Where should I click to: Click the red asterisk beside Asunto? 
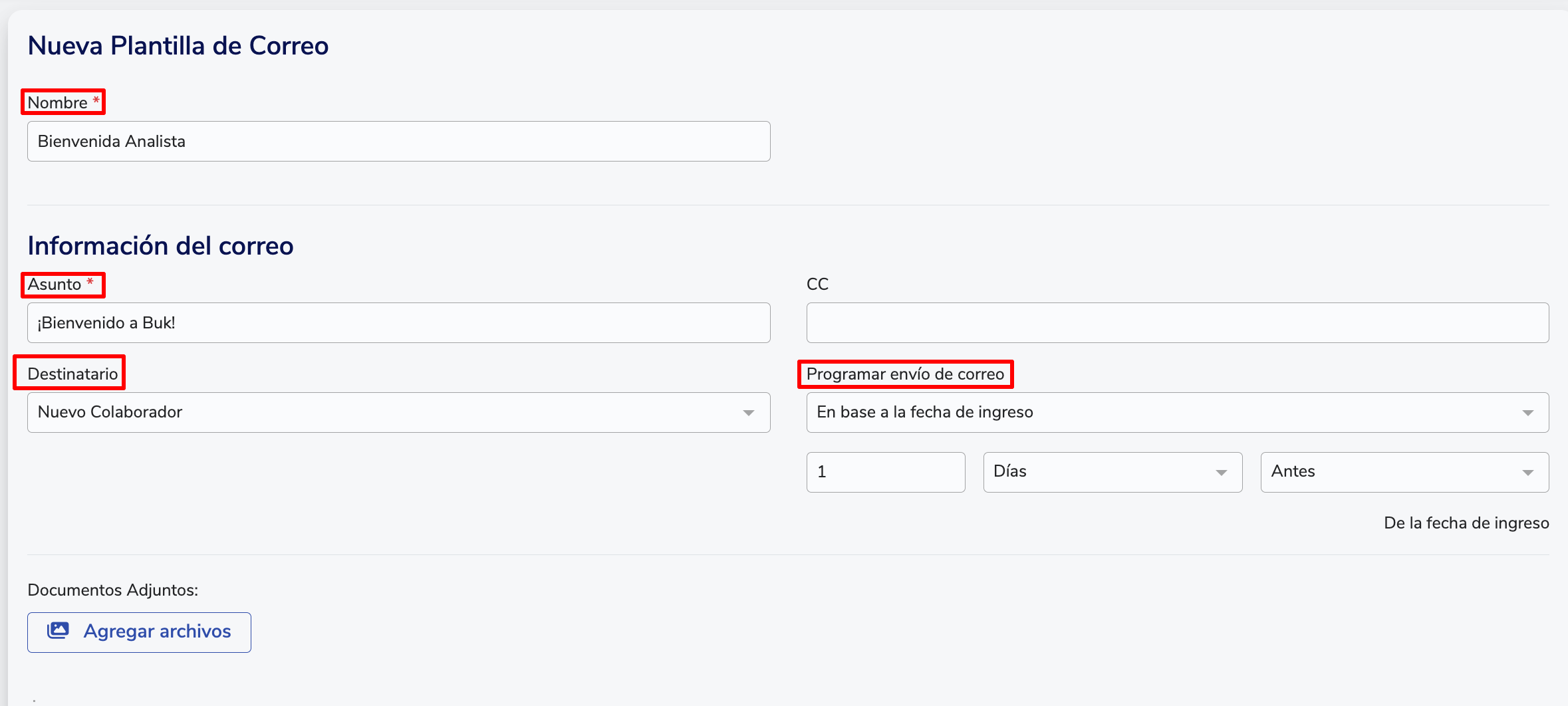coord(90,282)
